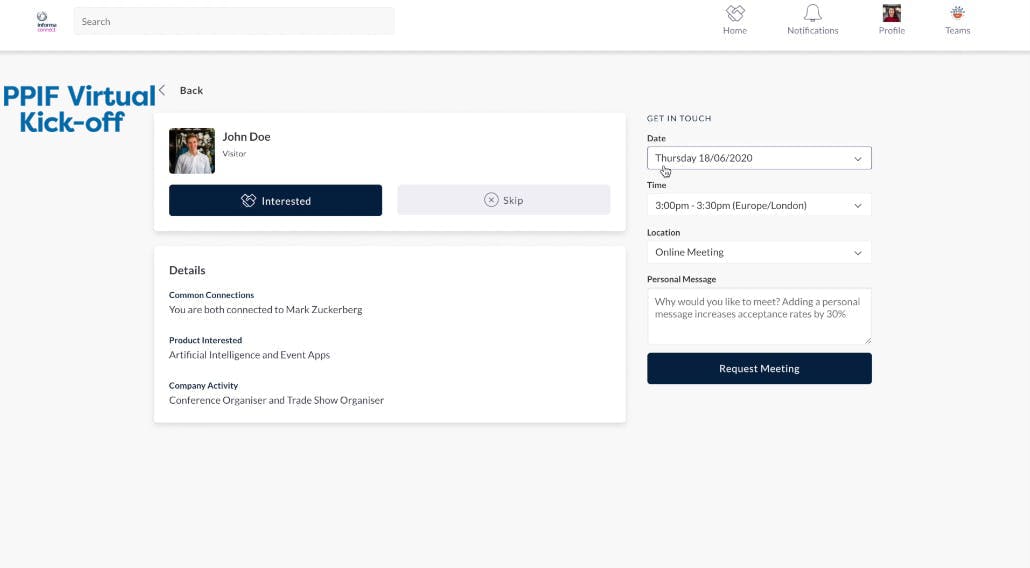Click in the Search field
The width and height of the screenshot is (1030, 568).
tap(234, 21)
